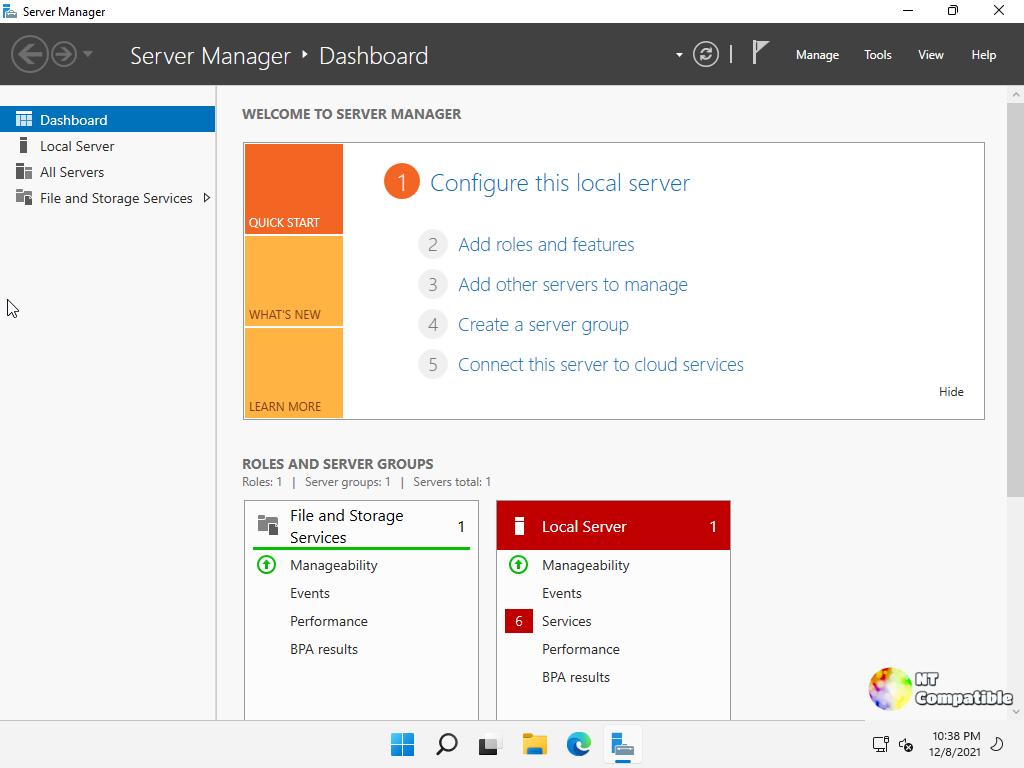Select the LEARN MORE tile
The width and height of the screenshot is (1024, 768).
294,373
